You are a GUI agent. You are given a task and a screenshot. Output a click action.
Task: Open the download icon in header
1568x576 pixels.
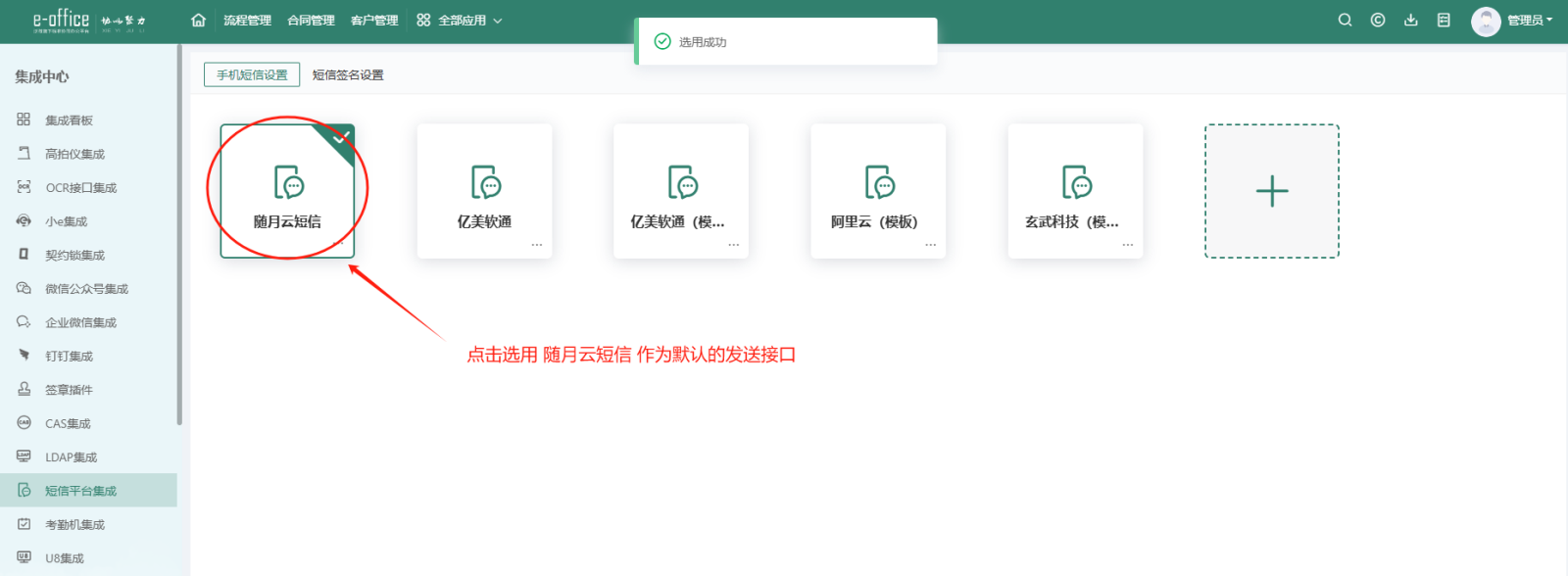click(1411, 20)
